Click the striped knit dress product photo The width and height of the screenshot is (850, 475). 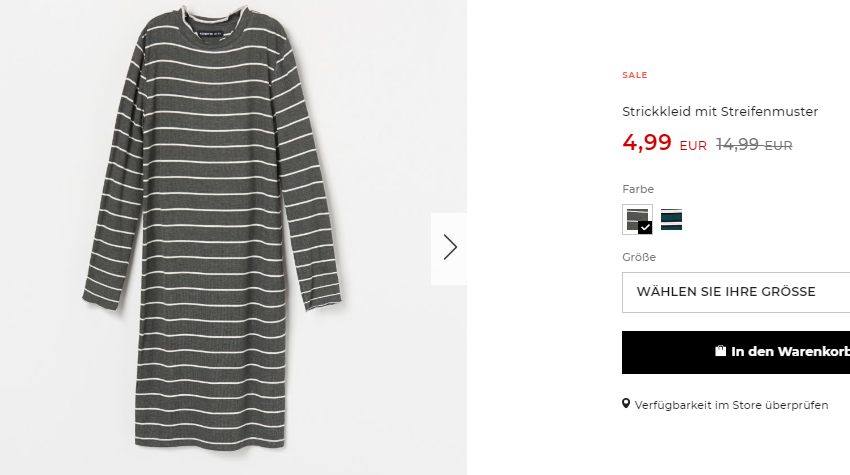[x=212, y=228]
